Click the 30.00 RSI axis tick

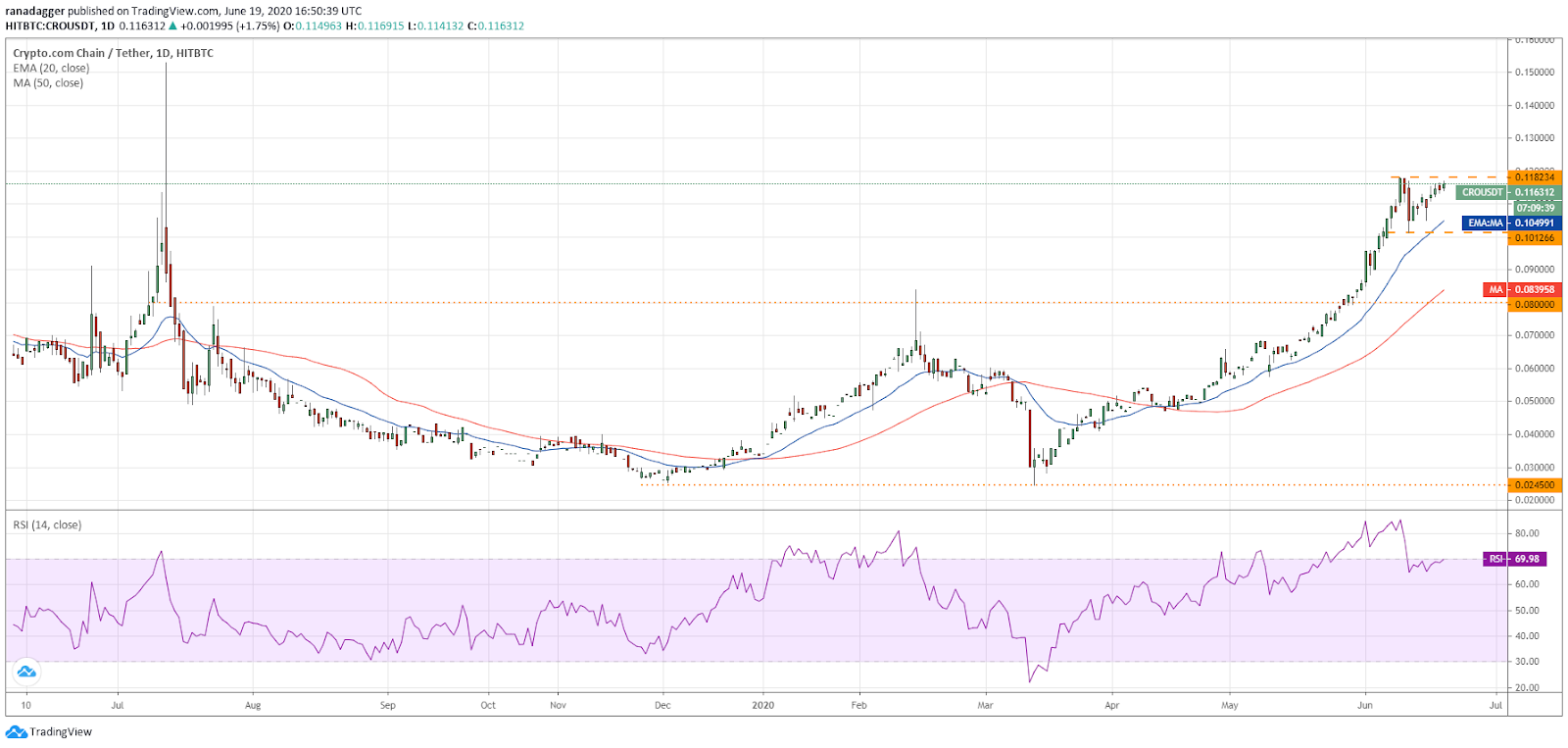click(1527, 662)
